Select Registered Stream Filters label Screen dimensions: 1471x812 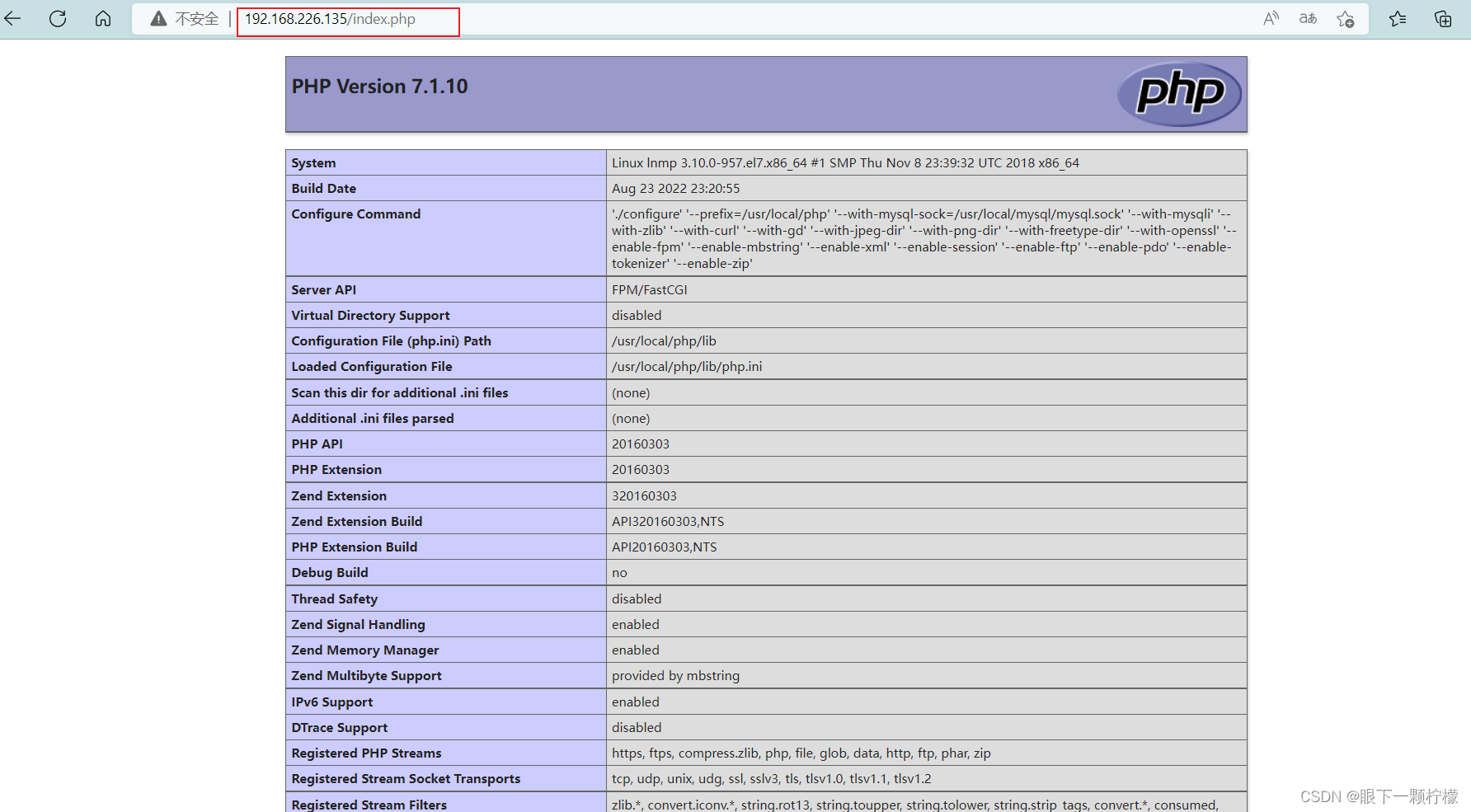click(369, 805)
